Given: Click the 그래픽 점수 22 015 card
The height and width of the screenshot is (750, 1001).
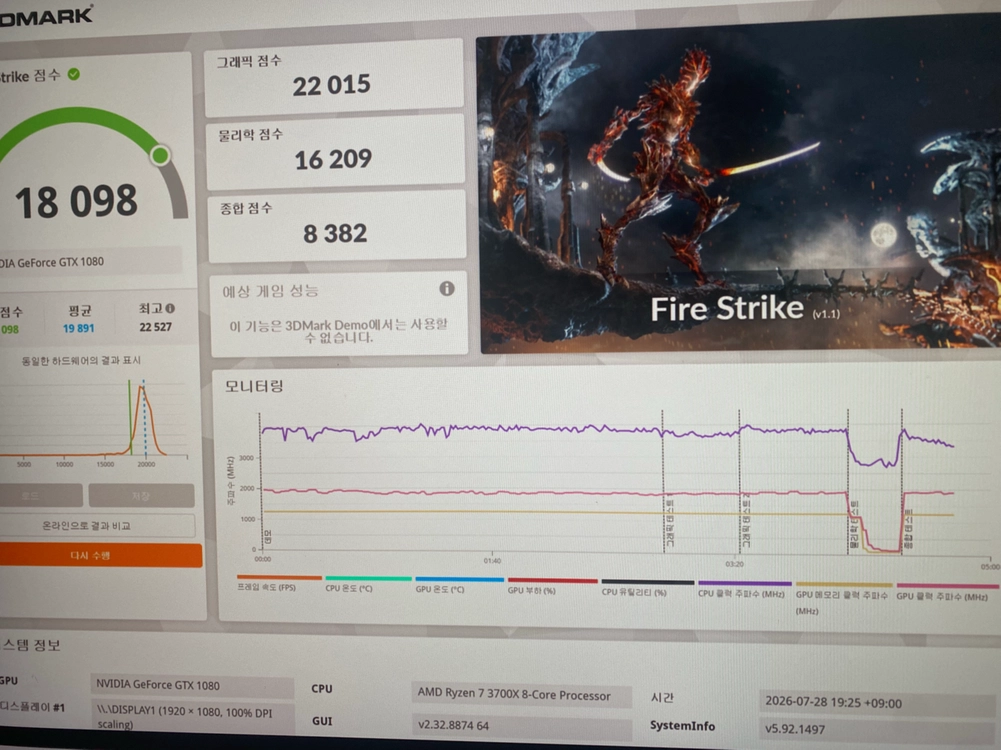Looking at the screenshot, I should (334, 77).
